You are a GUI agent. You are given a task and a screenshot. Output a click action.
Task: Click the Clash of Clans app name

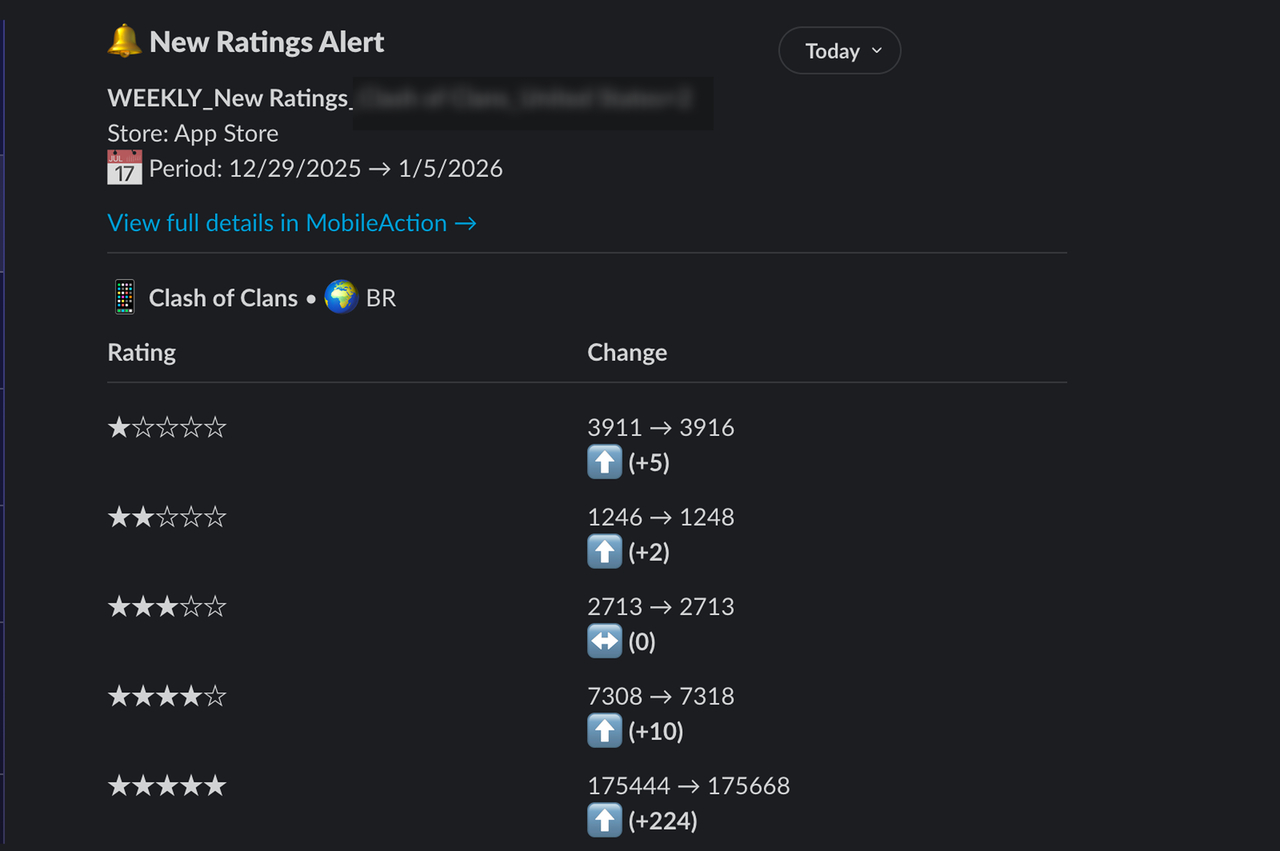(x=223, y=298)
